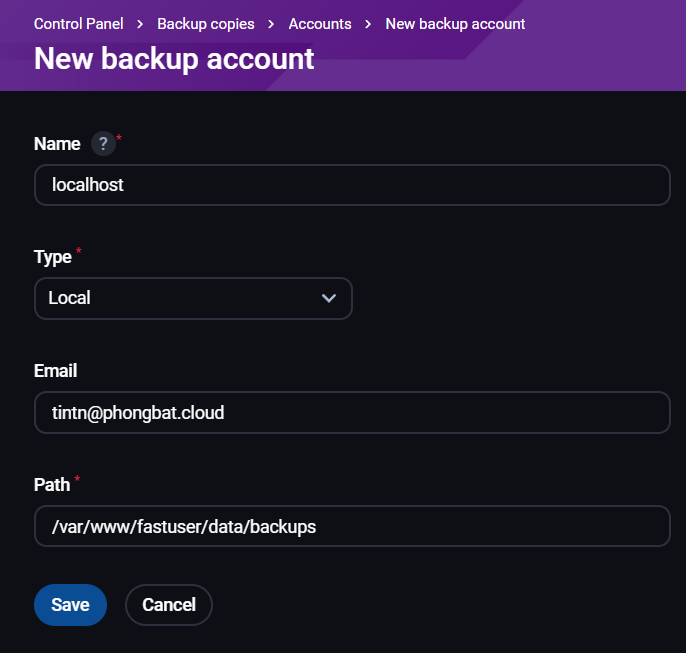The image size is (686, 653).
Task: Click the Path field with /var/www/fastuser/data/backups
Action: point(352,526)
